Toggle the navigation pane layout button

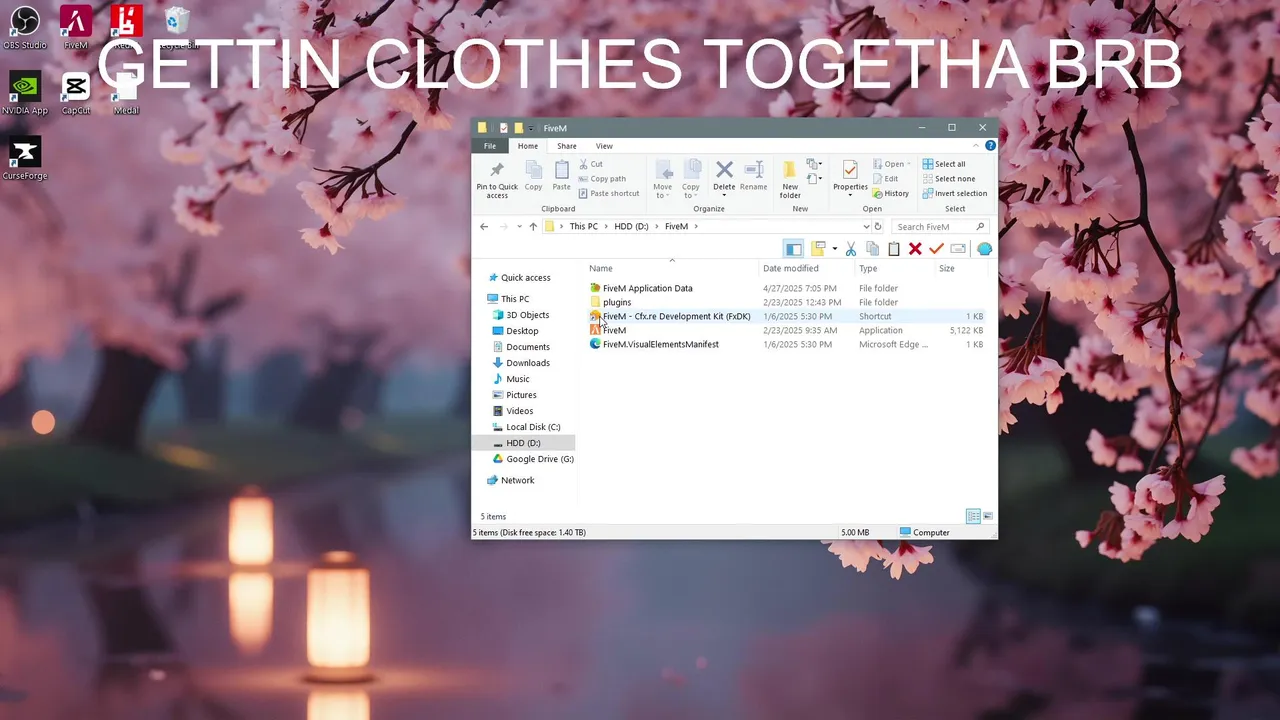[793, 249]
